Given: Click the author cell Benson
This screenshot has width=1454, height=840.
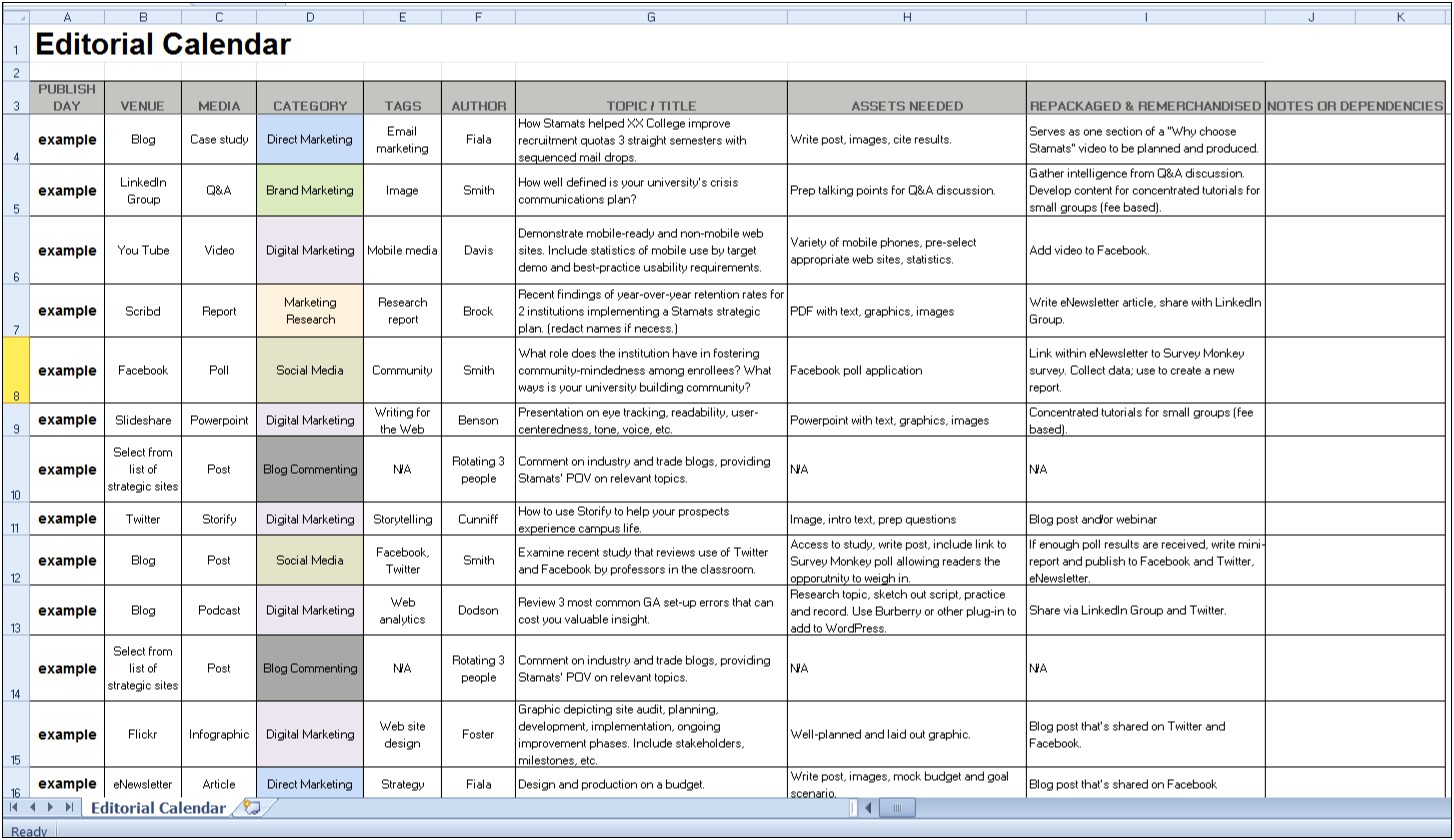Looking at the screenshot, I should 478,420.
